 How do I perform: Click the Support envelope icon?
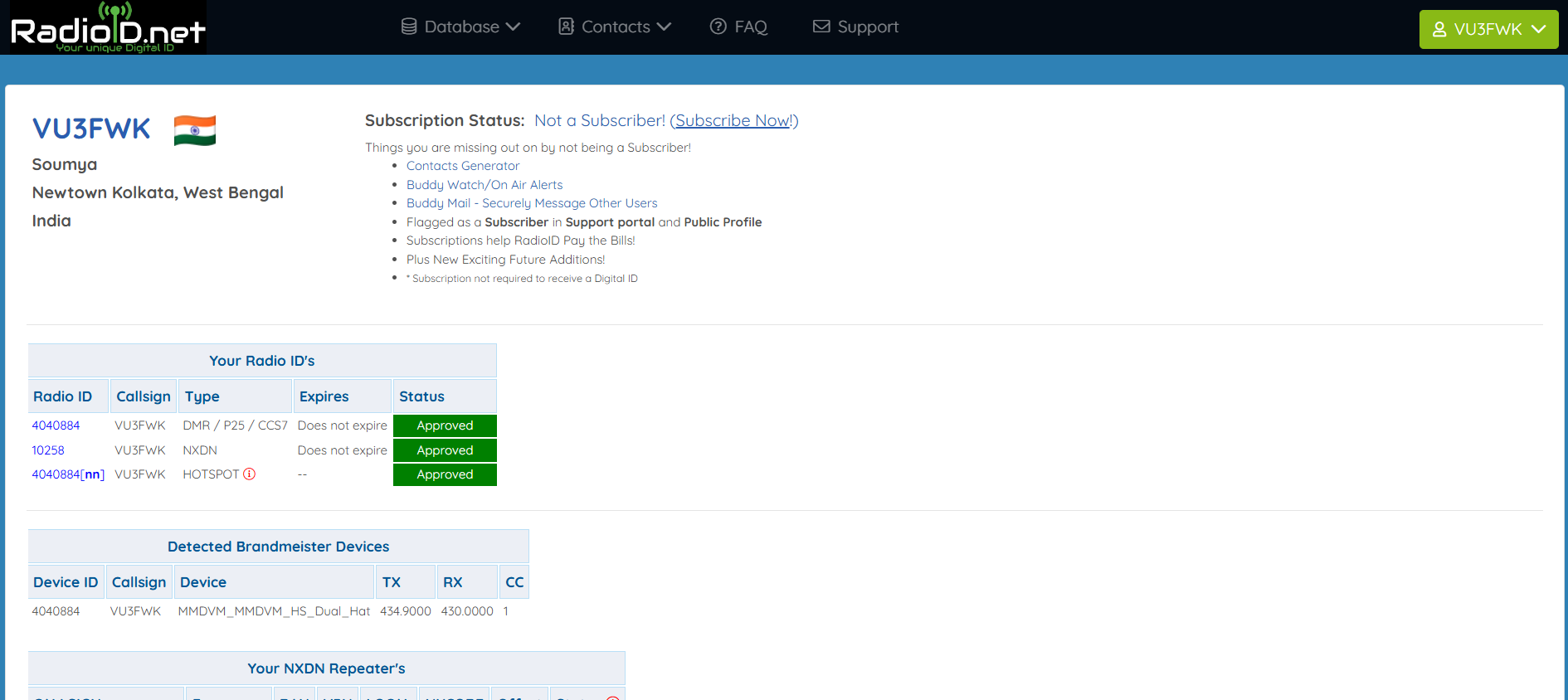pyautogui.click(x=821, y=27)
